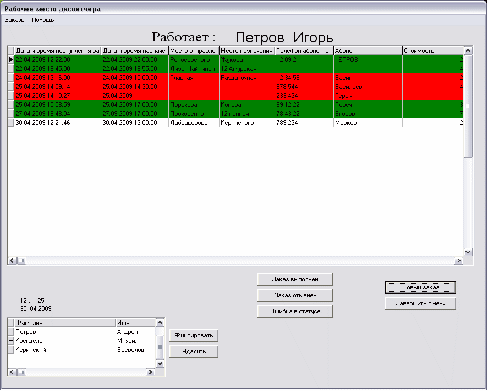Click the second date column header in orders grid
Viewport: 488px width, 391px height.
[x=135, y=51]
